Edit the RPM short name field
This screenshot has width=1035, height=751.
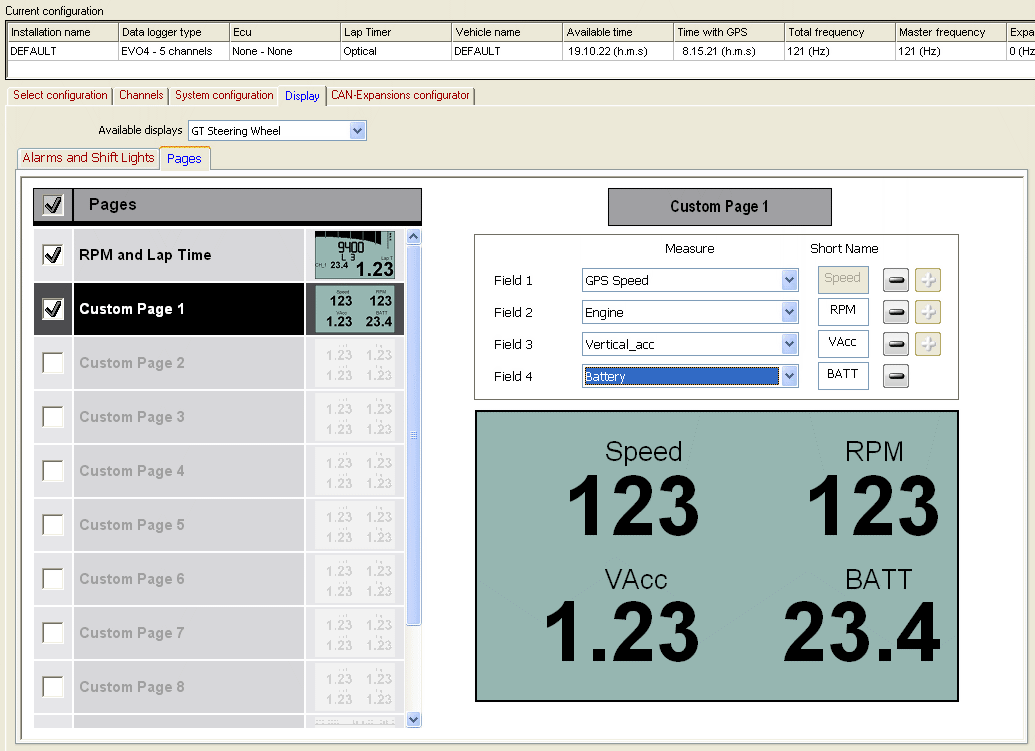coord(843,311)
